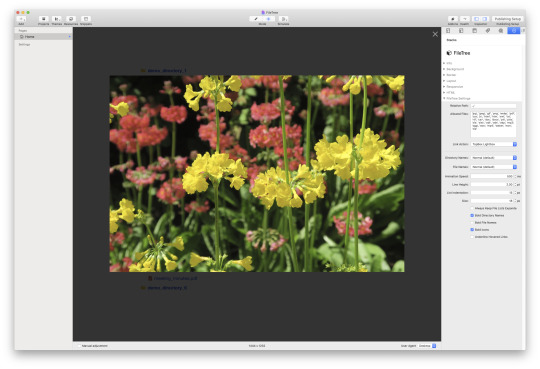This screenshot has width=540, height=369.
Task: Click the Line Height stepper arrows
Action: pyautogui.click(x=515, y=184)
